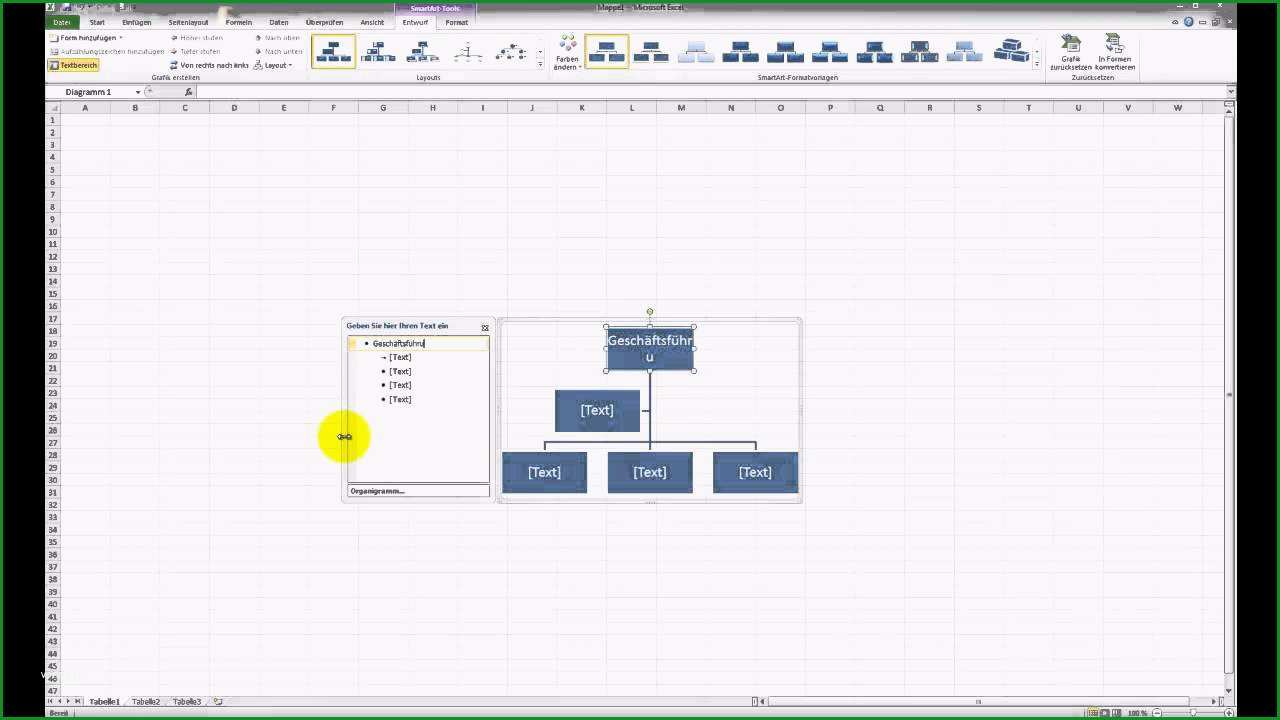Image resolution: width=1280 pixels, height=720 pixels.
Task: Apply the third light-colored SmartArt style
Action: click(696, 51)
